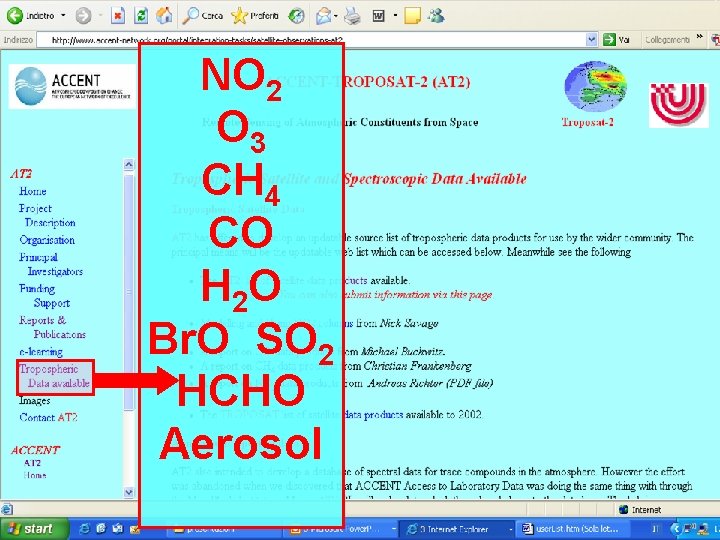Click the Troposat-2 globe image

(595, 86)
